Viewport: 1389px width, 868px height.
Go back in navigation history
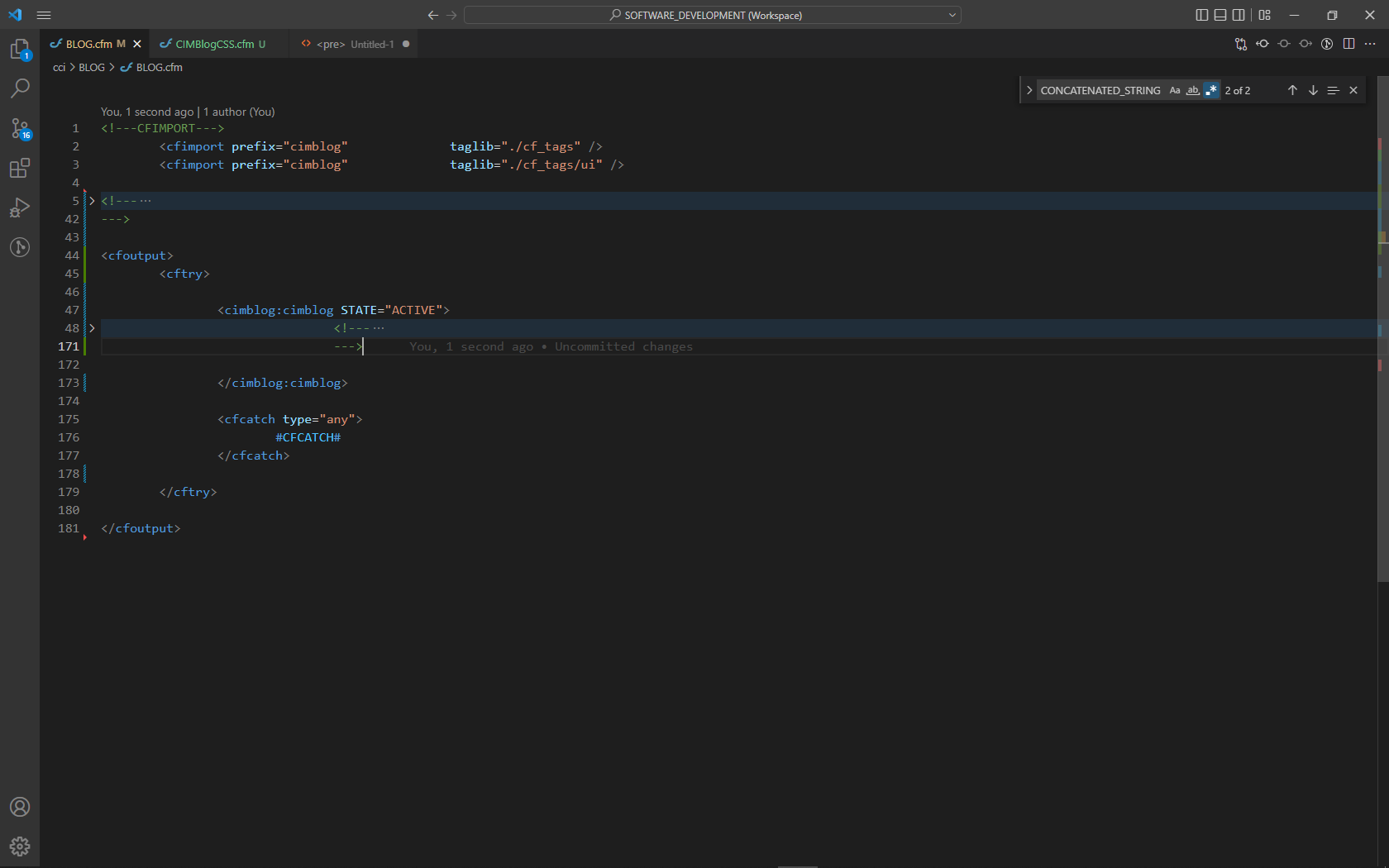(x=433, y=15)
